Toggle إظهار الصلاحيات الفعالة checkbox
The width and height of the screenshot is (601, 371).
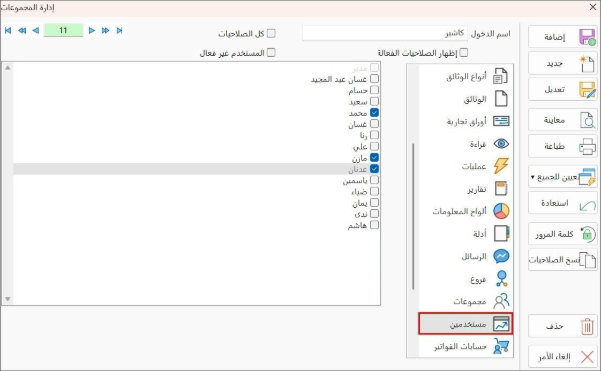464,52
